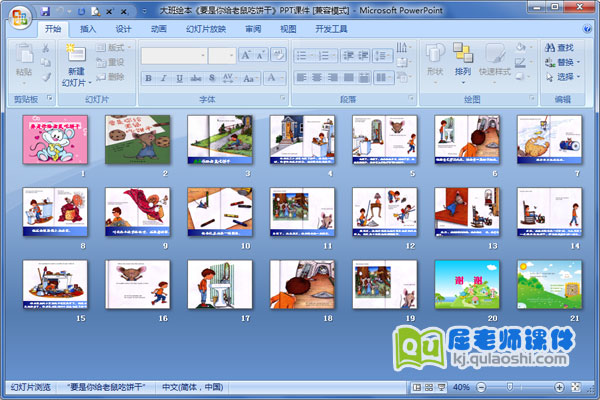
Task: Toggle Slide Sorter view button
Action: tap(430, 386)
